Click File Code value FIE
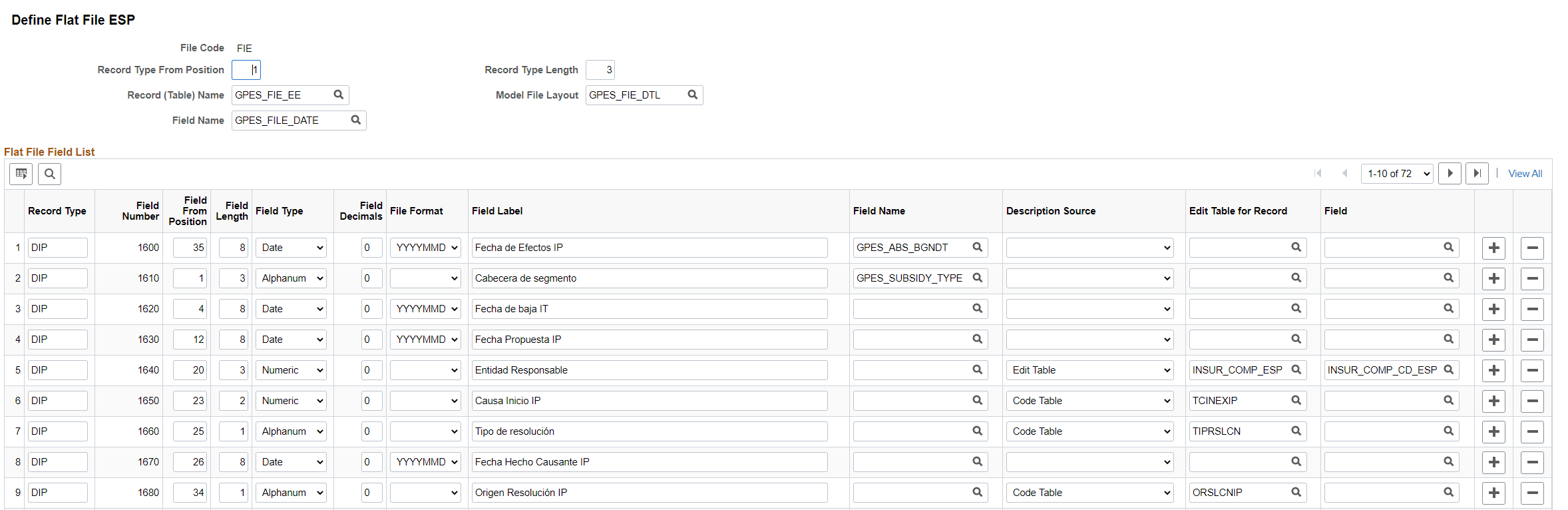The image size is (1568, 510). (244, 49)
